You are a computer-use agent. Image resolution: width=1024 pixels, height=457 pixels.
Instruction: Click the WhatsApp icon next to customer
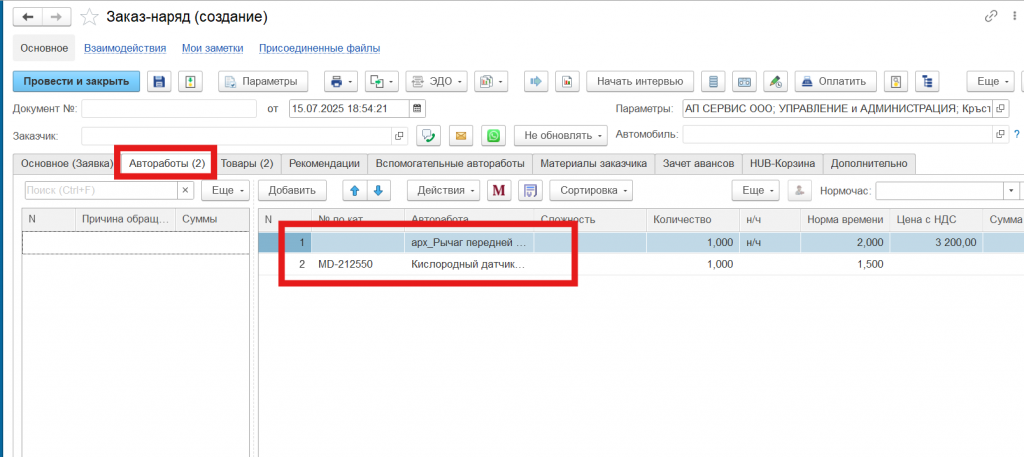point(494,135)
